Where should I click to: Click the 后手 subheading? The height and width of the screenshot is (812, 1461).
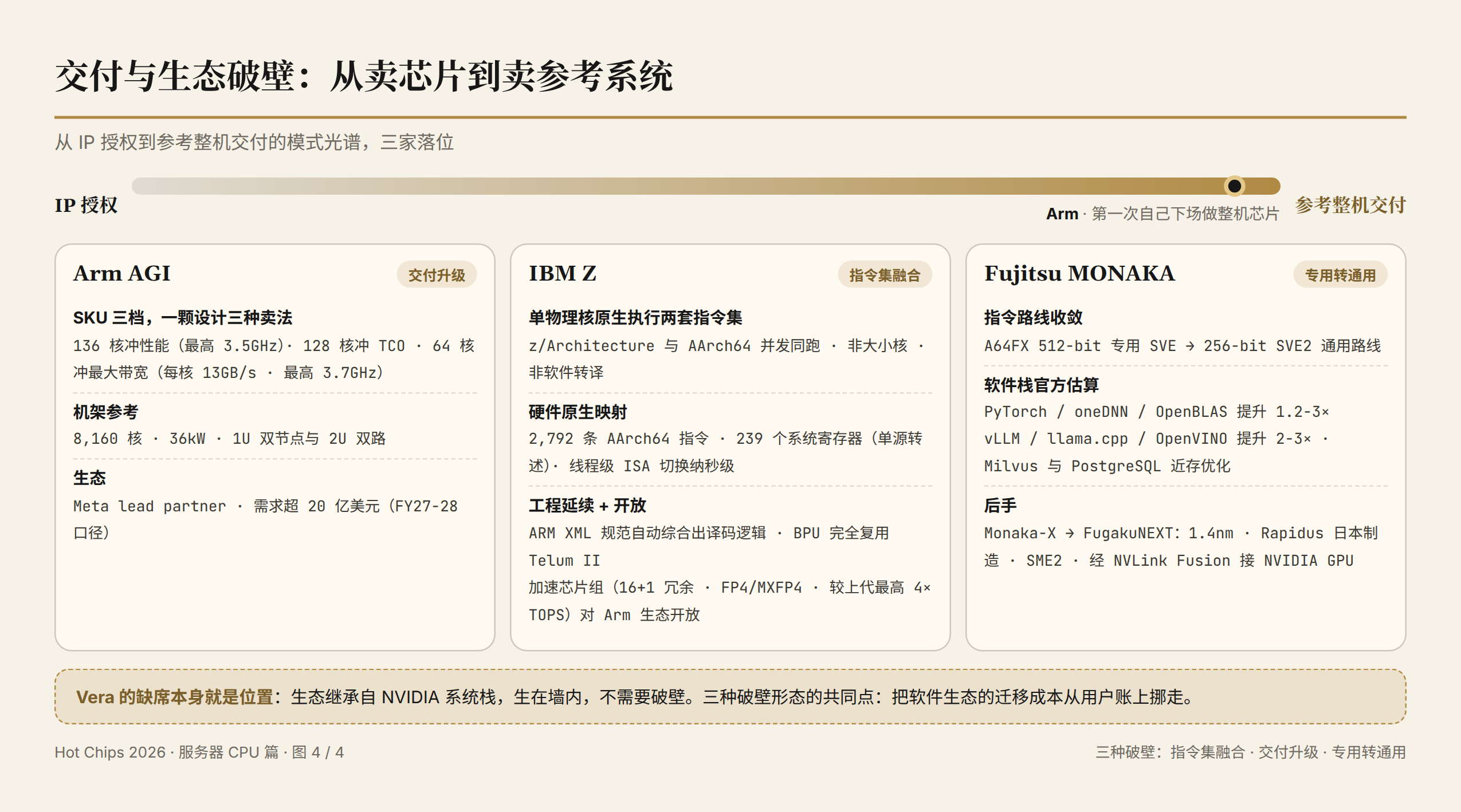point(1000,506)
